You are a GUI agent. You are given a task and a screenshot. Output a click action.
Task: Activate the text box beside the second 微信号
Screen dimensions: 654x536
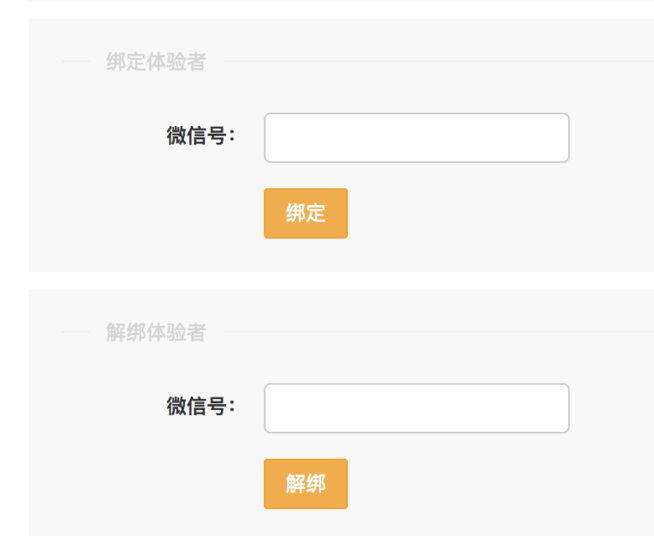pyautogui.click(x=416, y=408)
